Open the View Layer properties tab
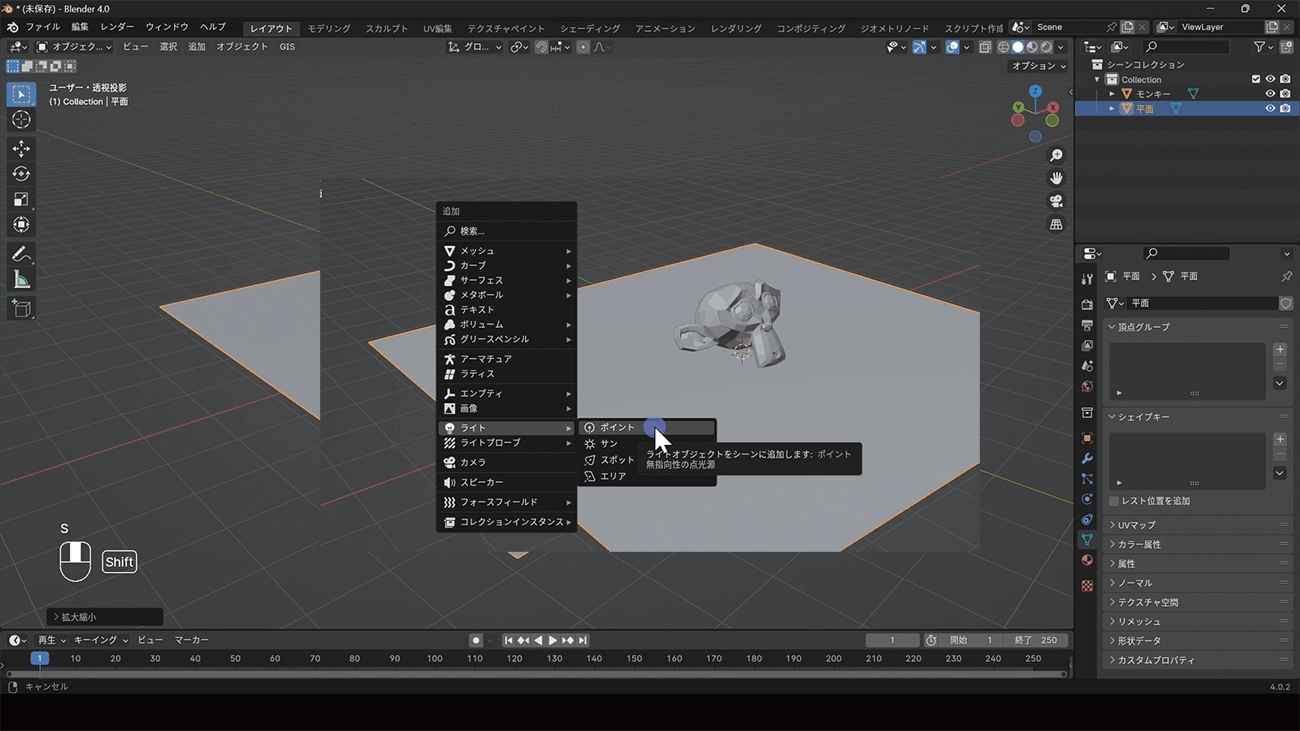 (1087, 346)
